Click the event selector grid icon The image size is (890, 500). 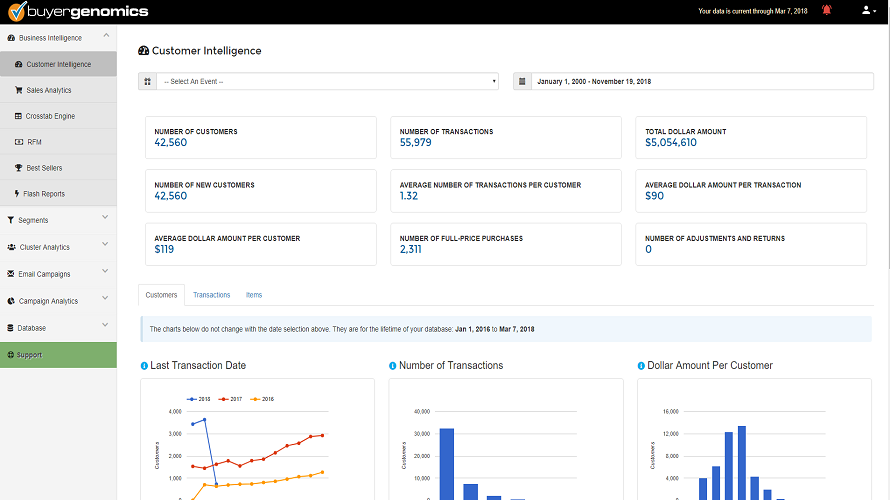tap(148, 81)
